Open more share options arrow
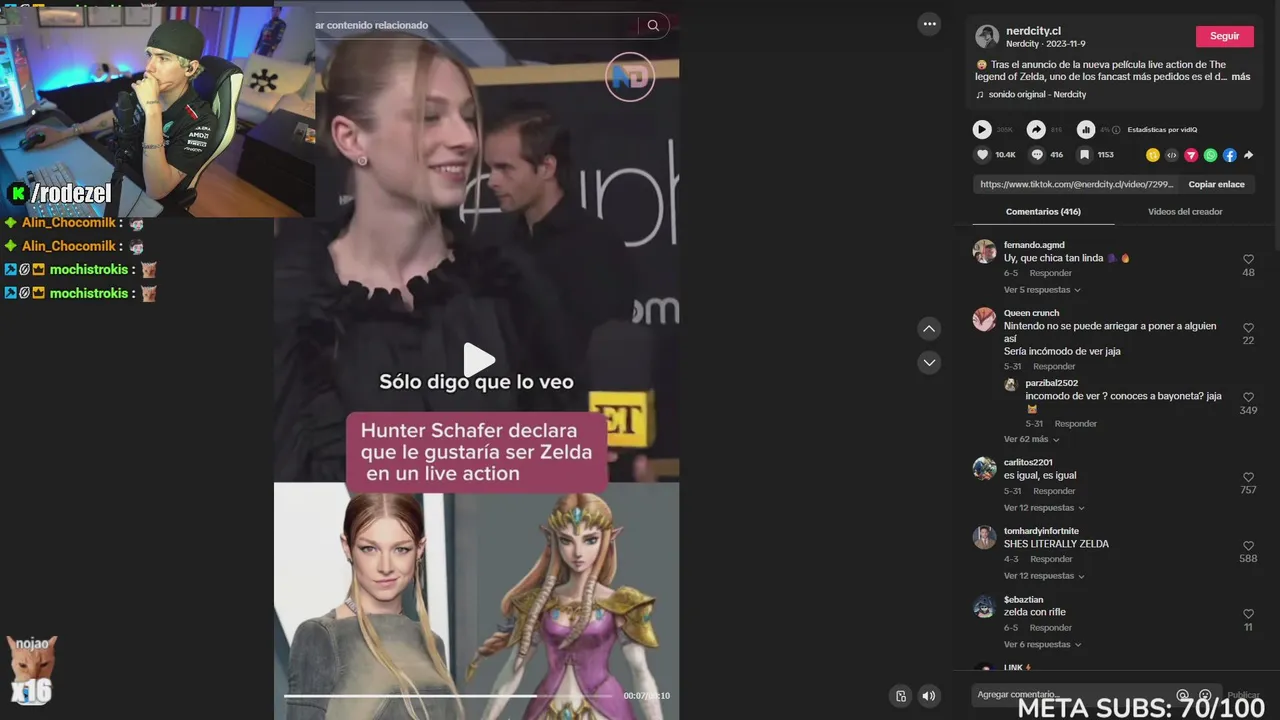 pos(1248,155)
